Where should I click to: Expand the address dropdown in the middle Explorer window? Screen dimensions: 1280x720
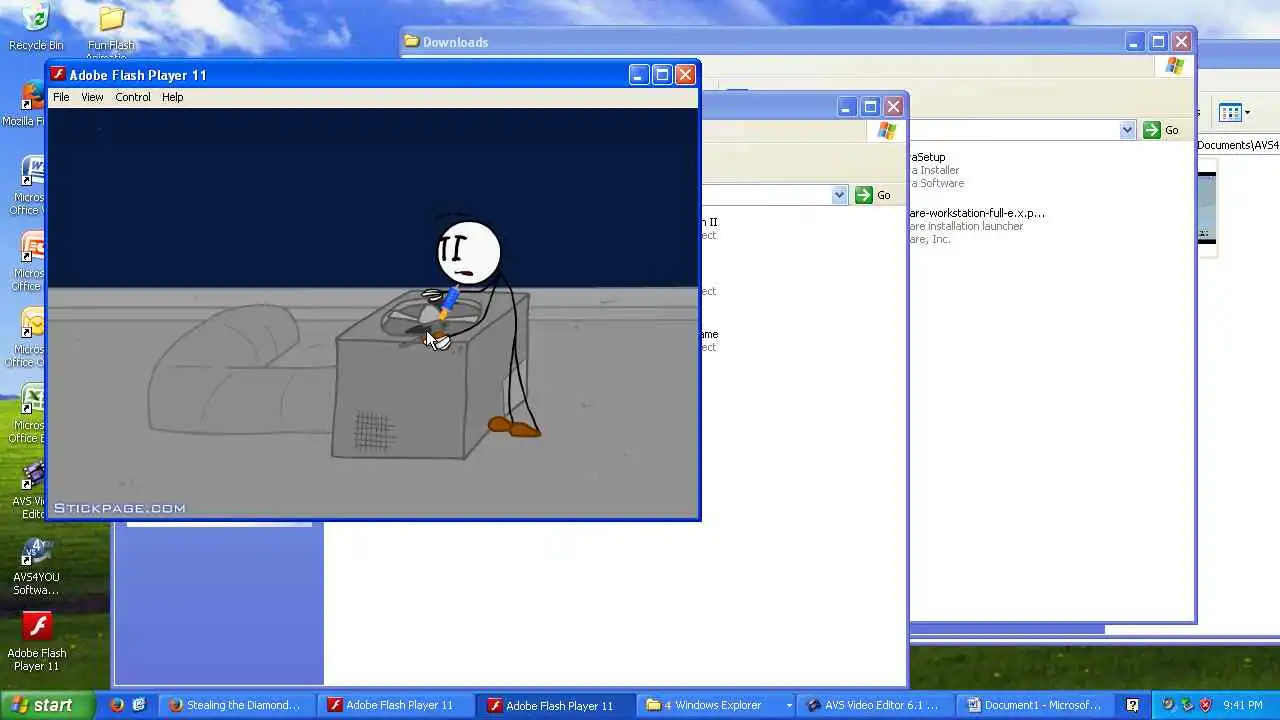coord(839,195)
